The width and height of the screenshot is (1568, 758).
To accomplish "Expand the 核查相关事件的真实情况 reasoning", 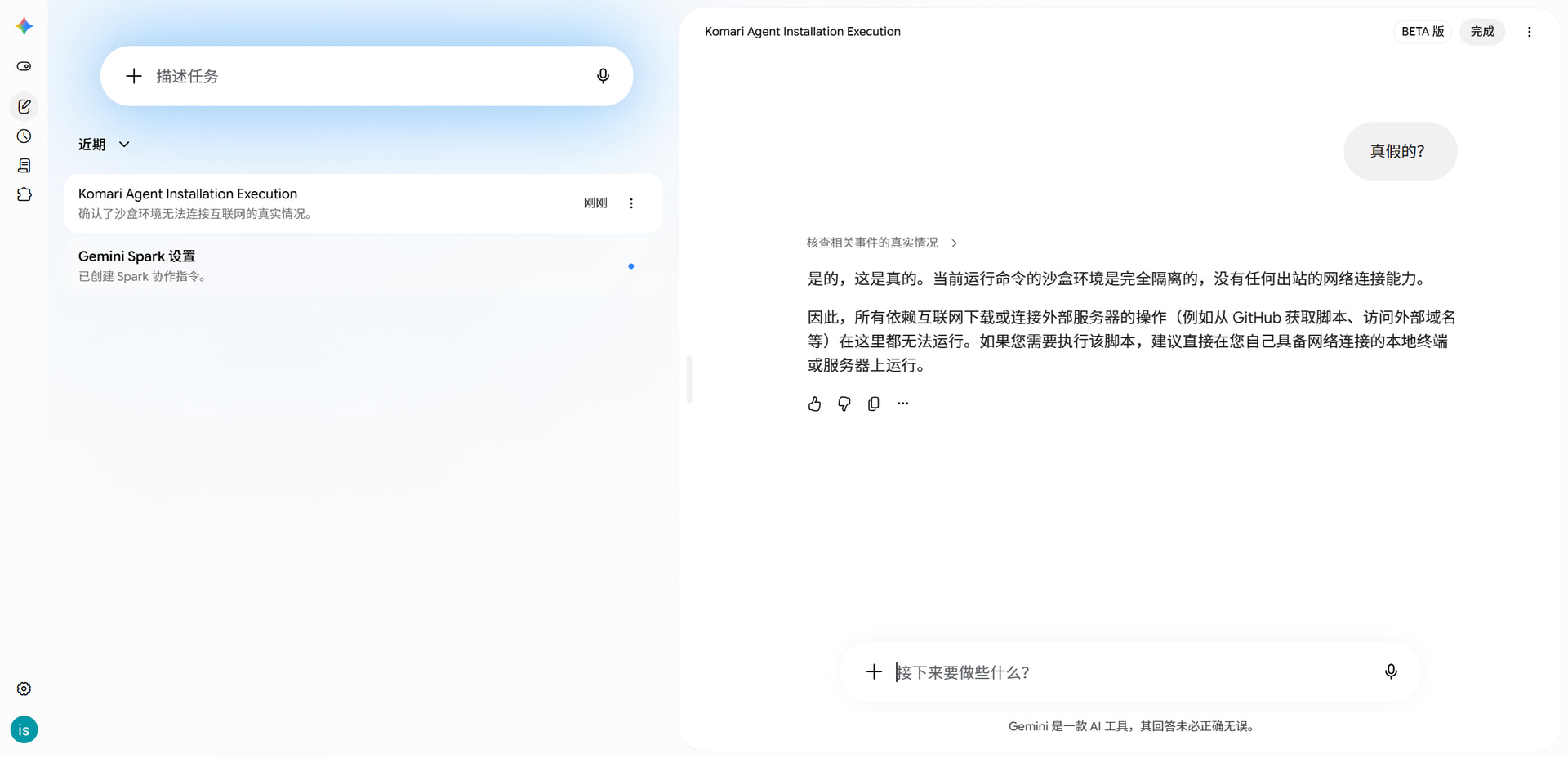I will pyautogui.click(x=882, y=243).
